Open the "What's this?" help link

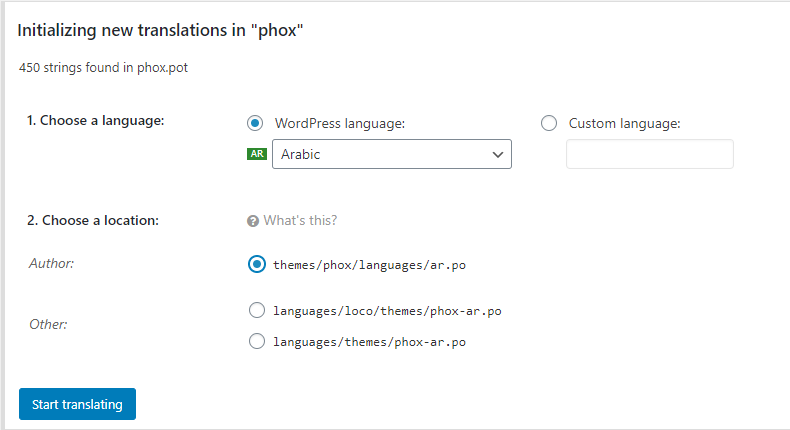pos(300,220)
